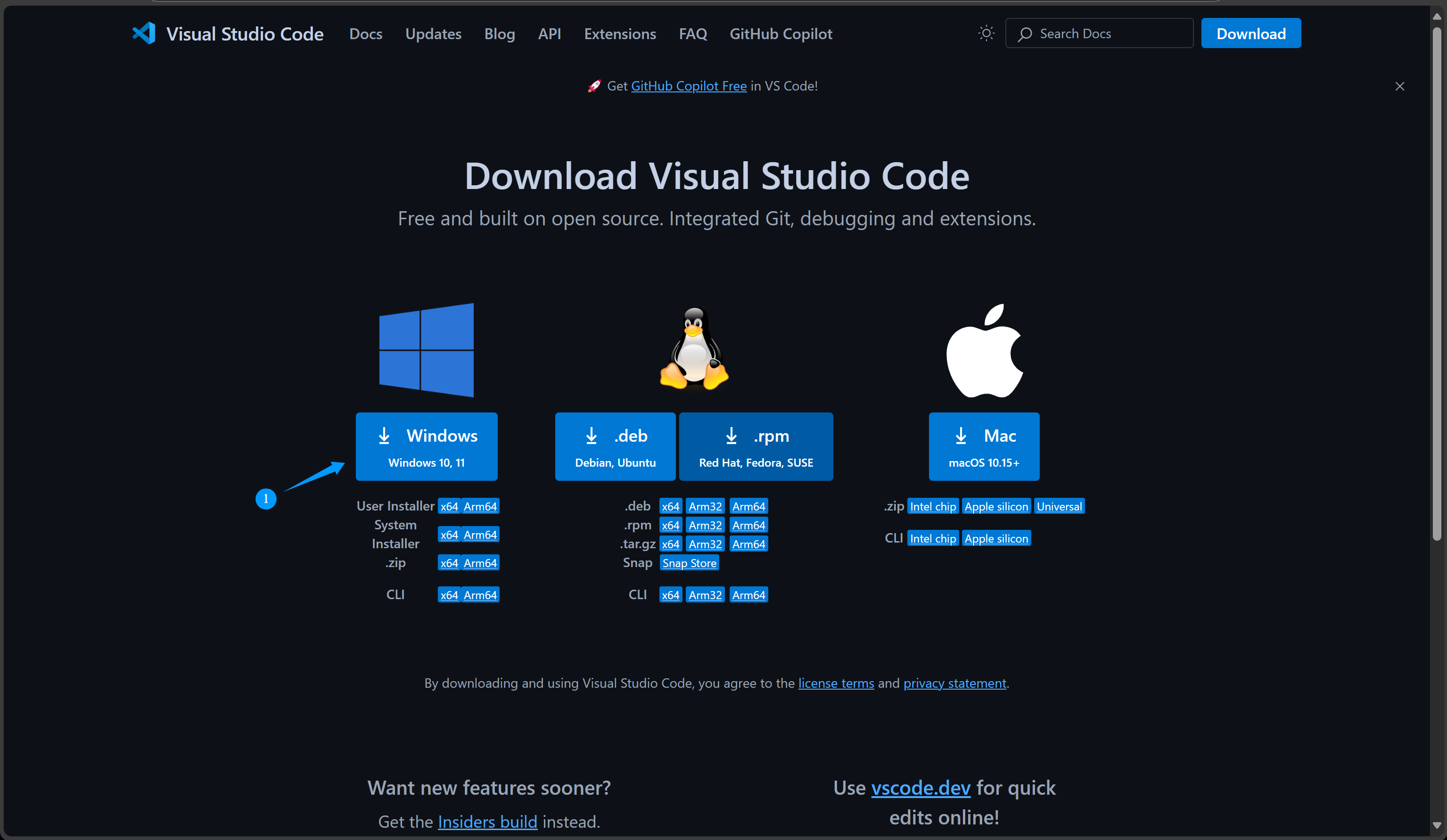Click the search magnifier icon
Viewport: 1447px width, 840px height.
pos(1025,34)
